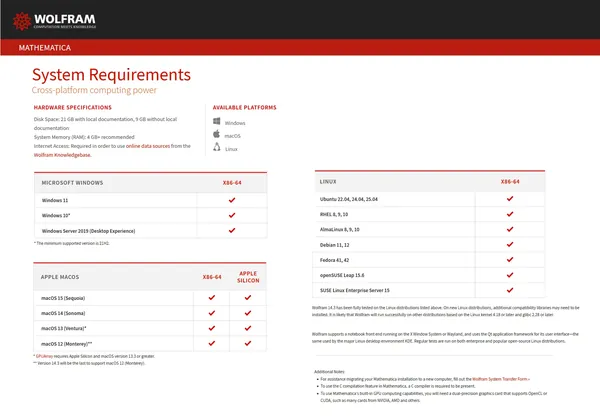Click the x86-64 checkmark for macOS 12 Monterey
Viewport: 600px width, 419px height.
(212, 343)
